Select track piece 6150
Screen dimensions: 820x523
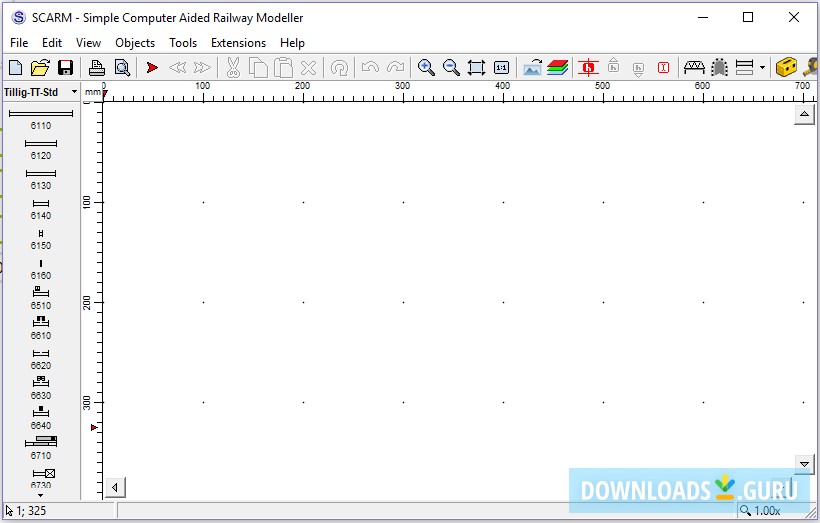tap(41, 239)
